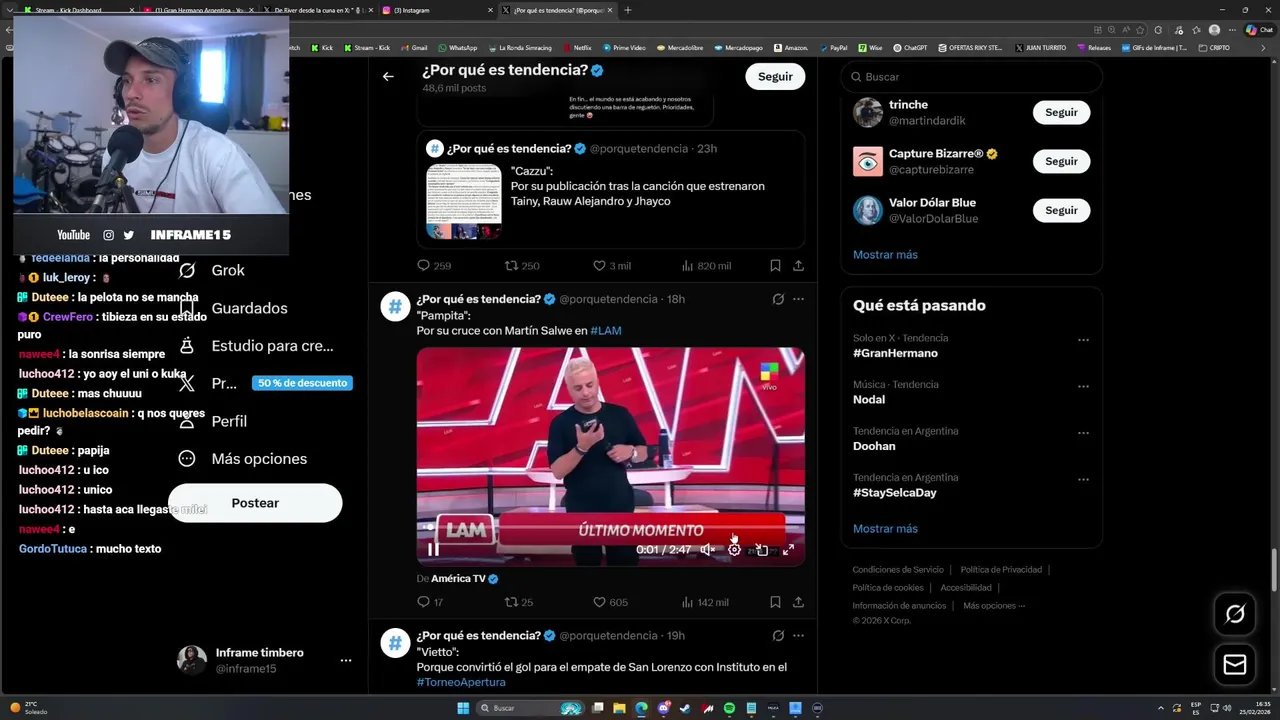Open the #GranHermano trend
Viewport: 1280px width, 720px height.
pyautogui.click(x=895, y=353)
